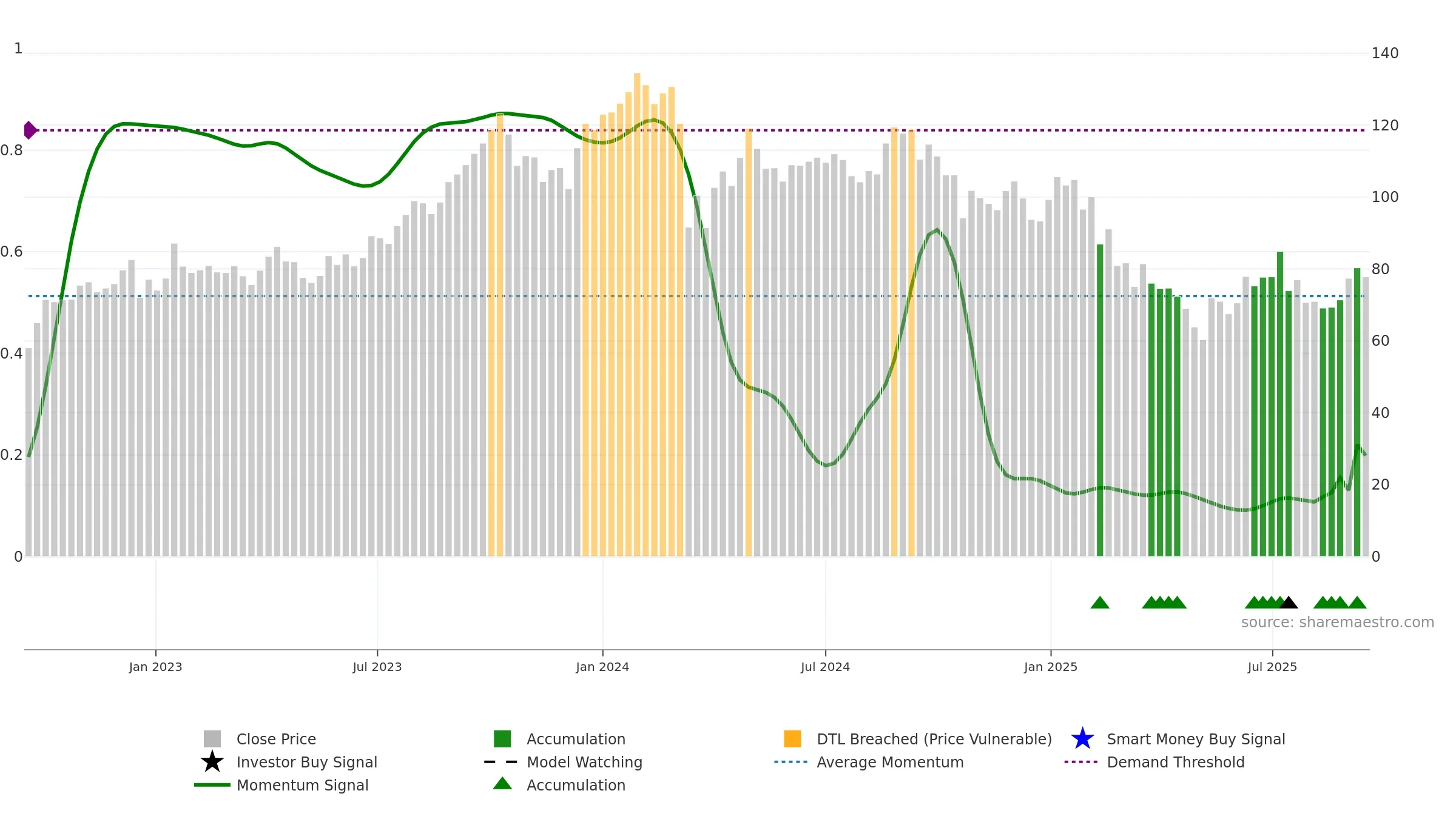Click the black triangle marker near Jul 2025

point(1288,602)
